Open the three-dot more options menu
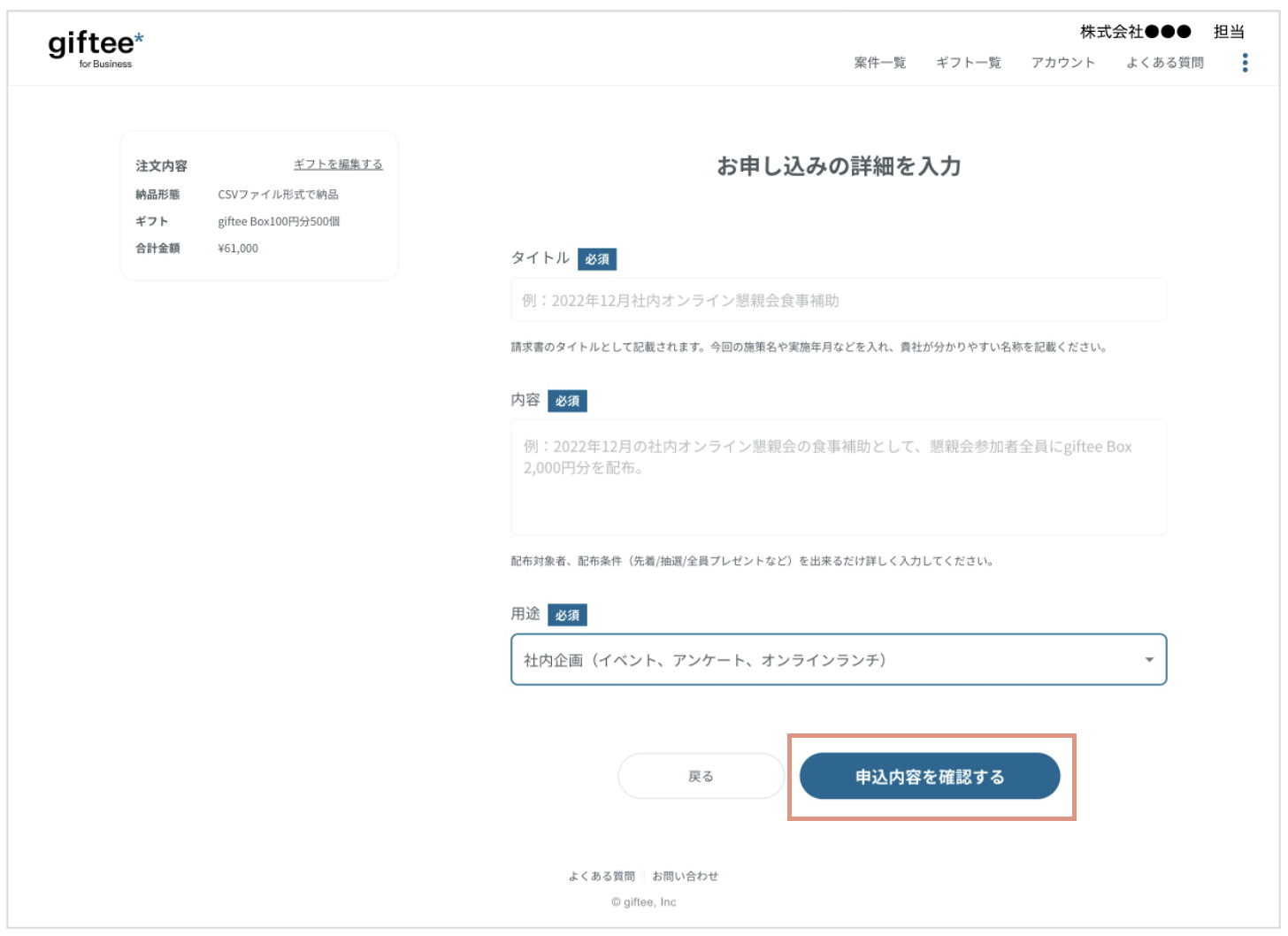Image resolution: width=1288 pixels, height=936 pixels. (x=1245, y=63)
